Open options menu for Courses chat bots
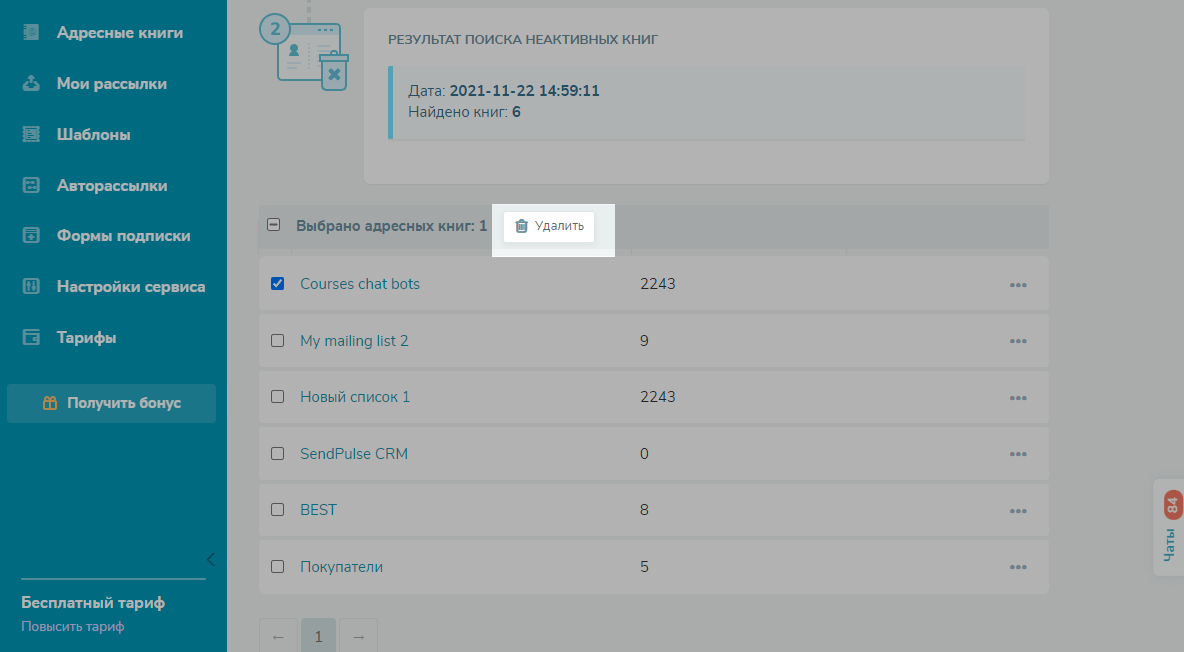1184x652 pixels. [1018, 285]
